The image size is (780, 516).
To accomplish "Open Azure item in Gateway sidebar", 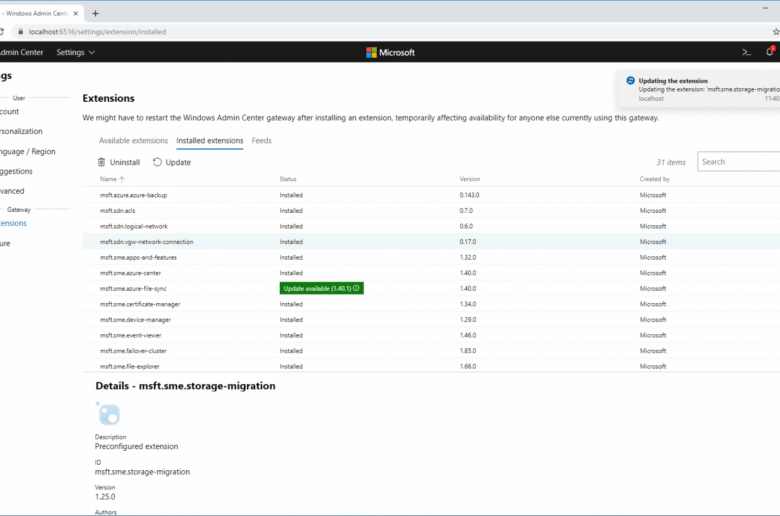I will (x=5, y=243).
